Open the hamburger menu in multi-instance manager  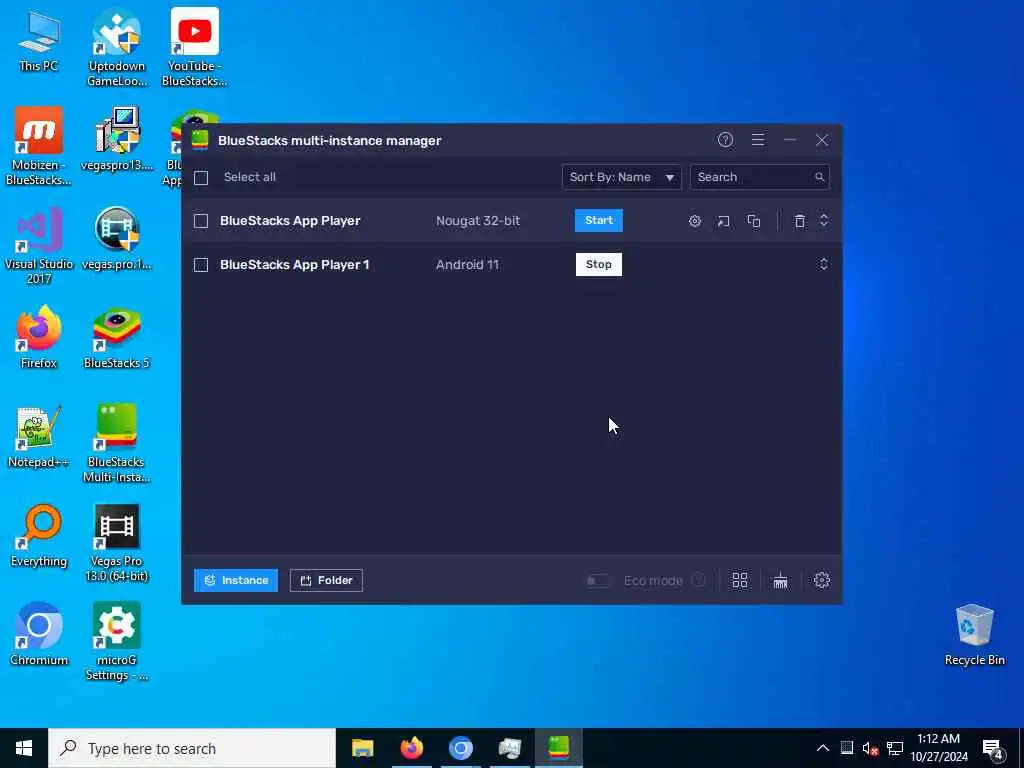click(x=758, y=140)
